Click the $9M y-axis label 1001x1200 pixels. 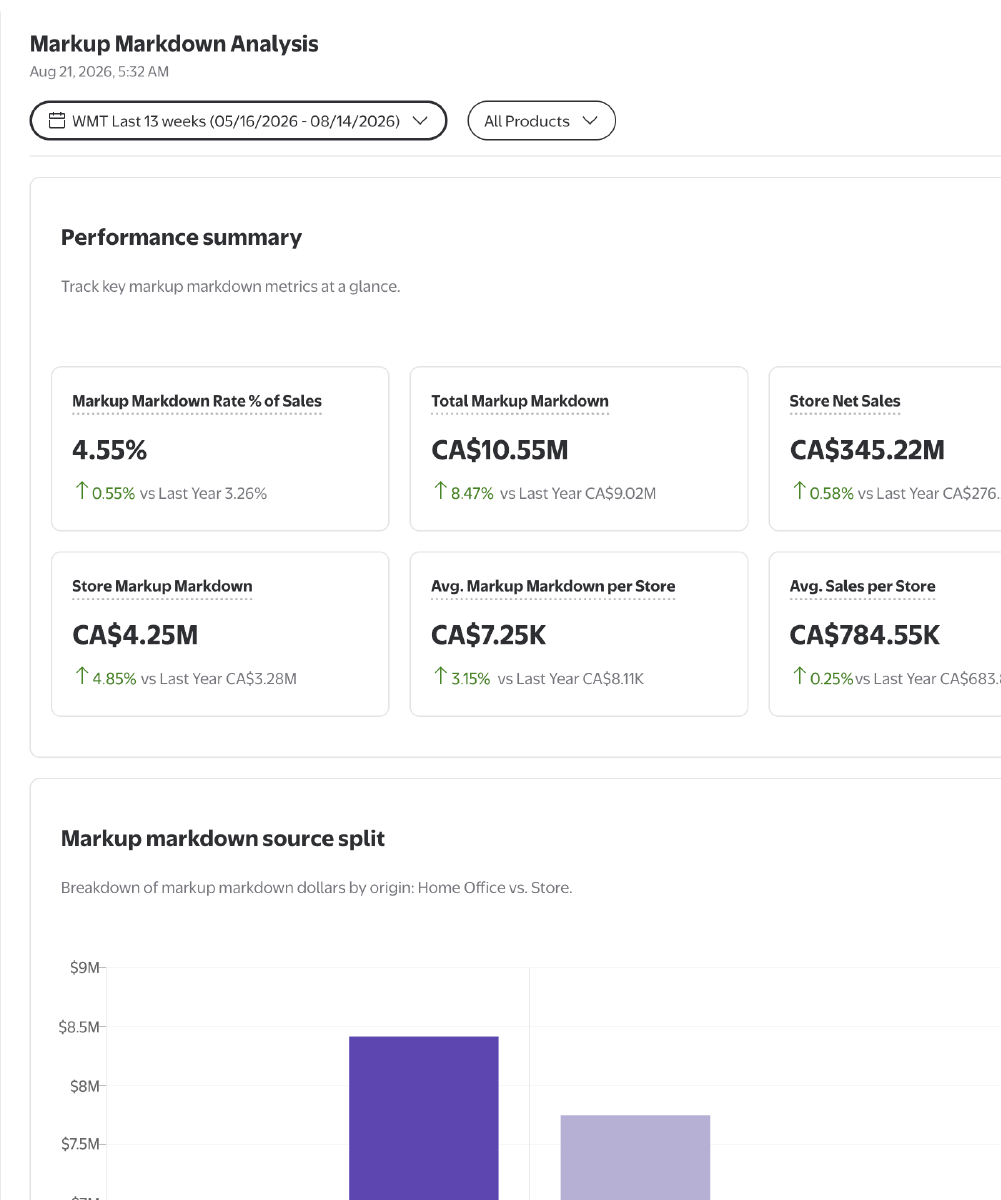[x=85, y=968]
